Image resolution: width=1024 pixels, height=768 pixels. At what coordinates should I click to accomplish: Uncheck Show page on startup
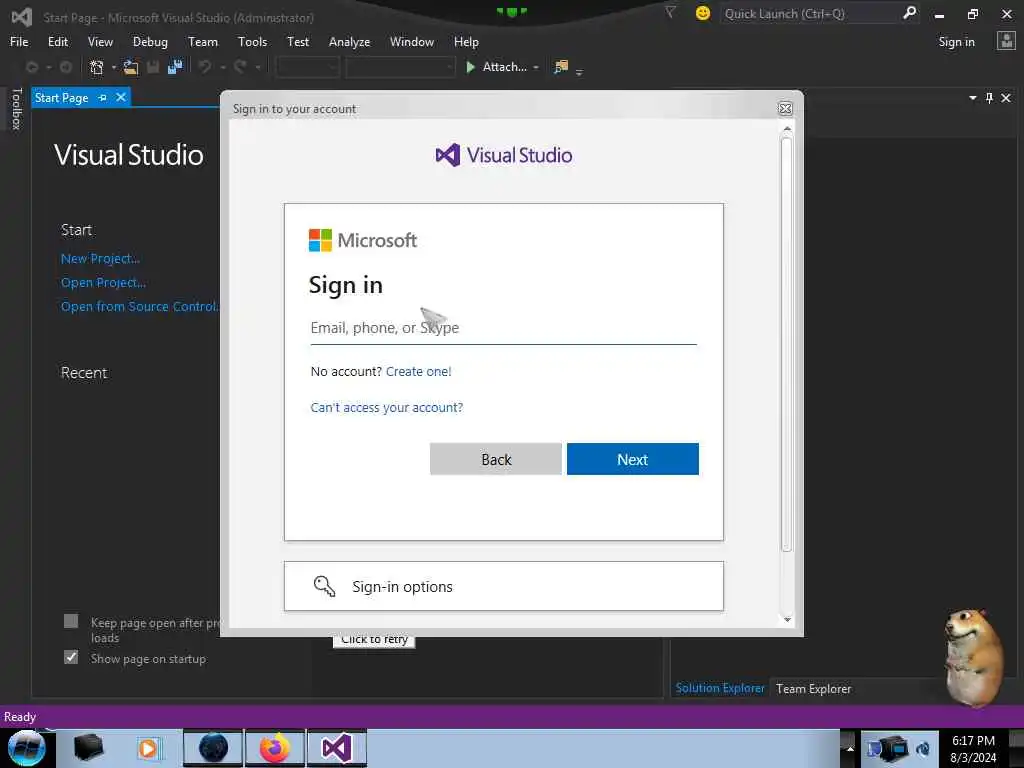[71, 657]
